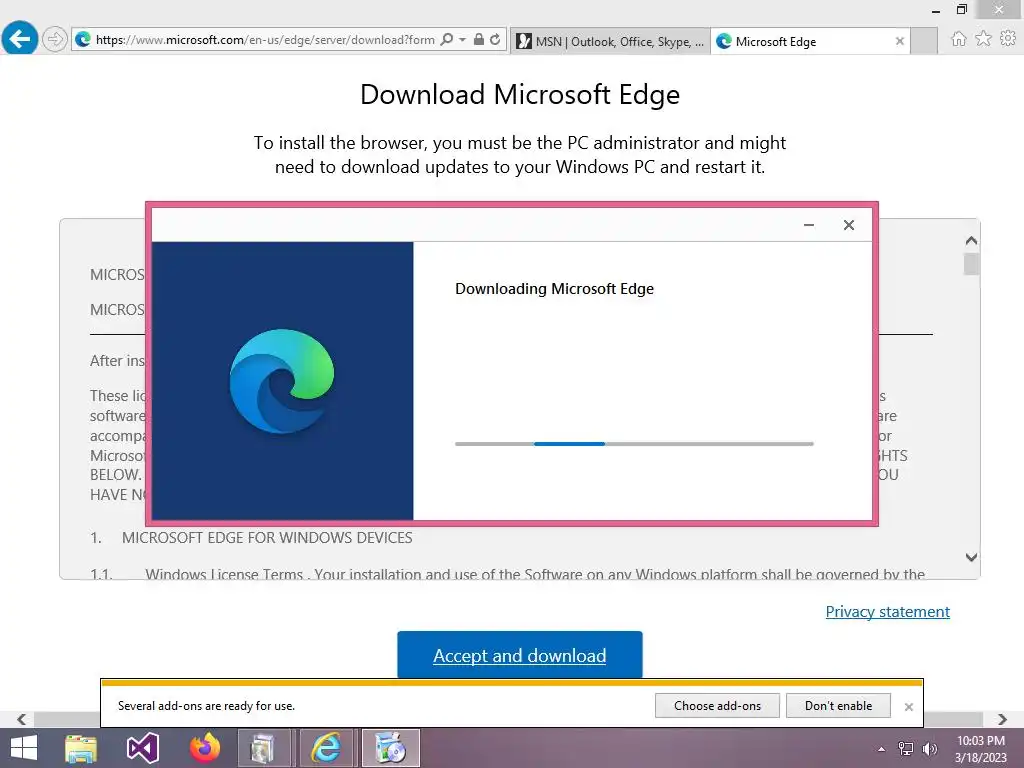Open Firefox from taskbar
Viewport: 1024px width, 768px height.
(204, 748)
